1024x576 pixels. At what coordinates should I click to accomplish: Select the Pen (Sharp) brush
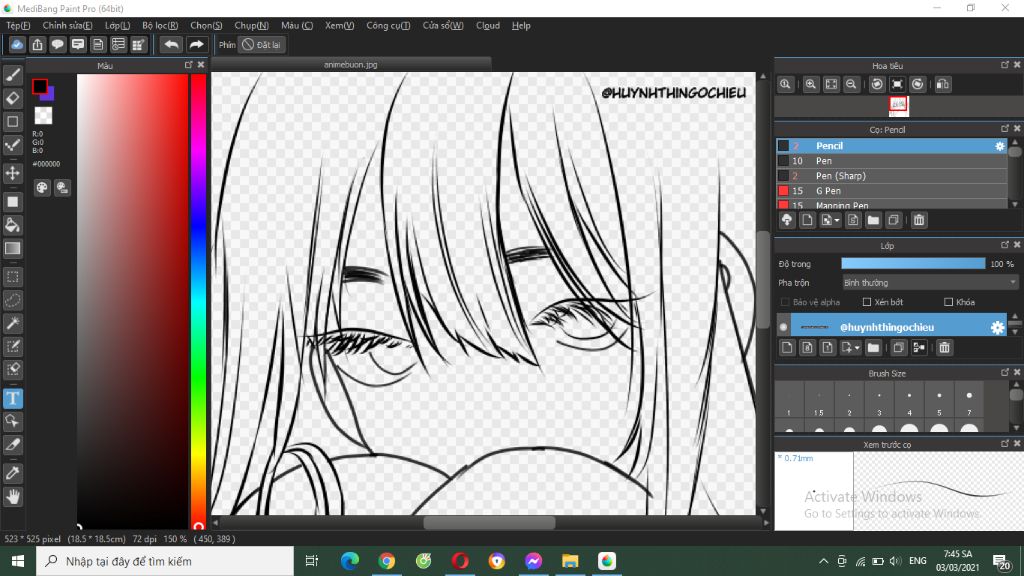[892, 176]
